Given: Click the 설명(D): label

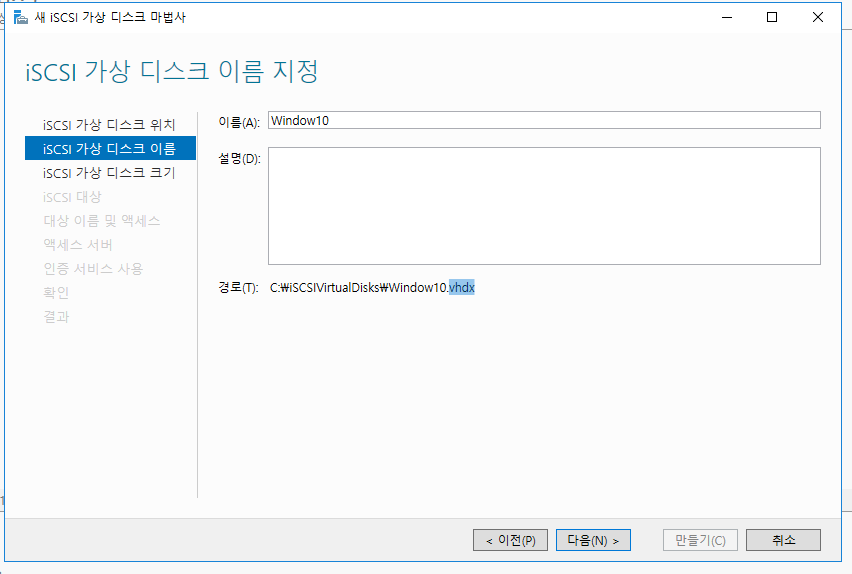Looking at the screenshot, I should click(x=239, y=158).
